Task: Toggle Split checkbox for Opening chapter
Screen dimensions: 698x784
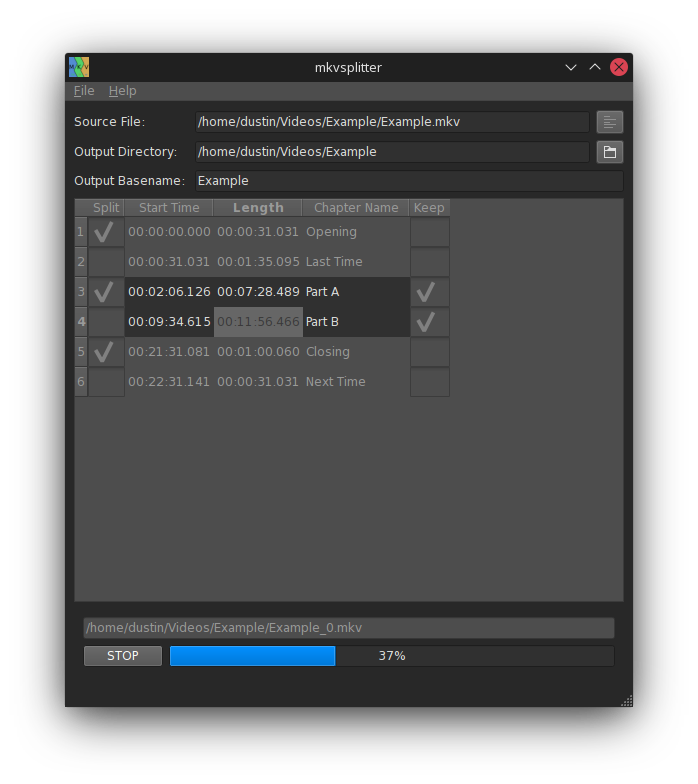Action: click(x=106, y=232)
